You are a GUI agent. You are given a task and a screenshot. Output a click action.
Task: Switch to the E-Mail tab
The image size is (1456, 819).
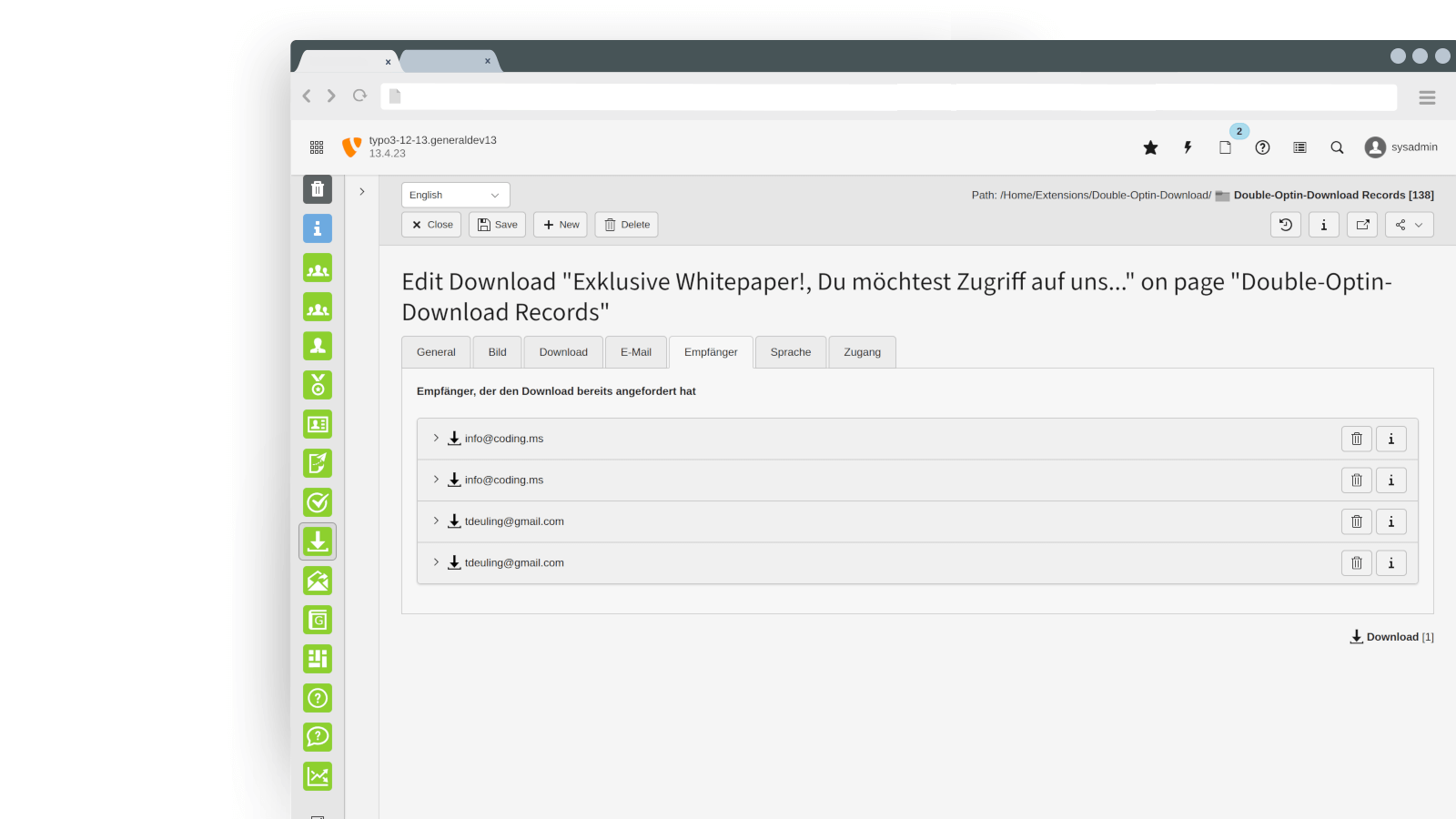[635, 352]
